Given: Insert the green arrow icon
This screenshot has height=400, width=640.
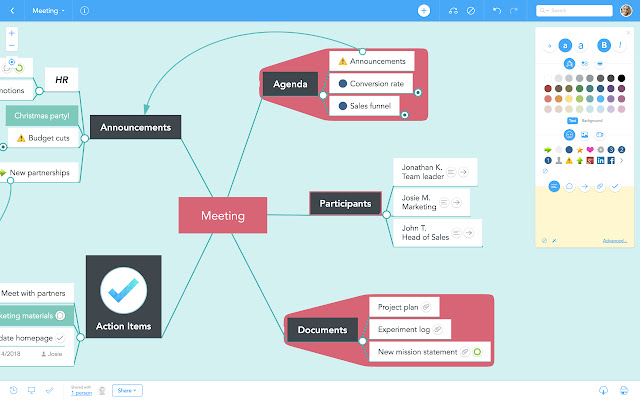Looking at the screenshot, I should tap(548, 150).
